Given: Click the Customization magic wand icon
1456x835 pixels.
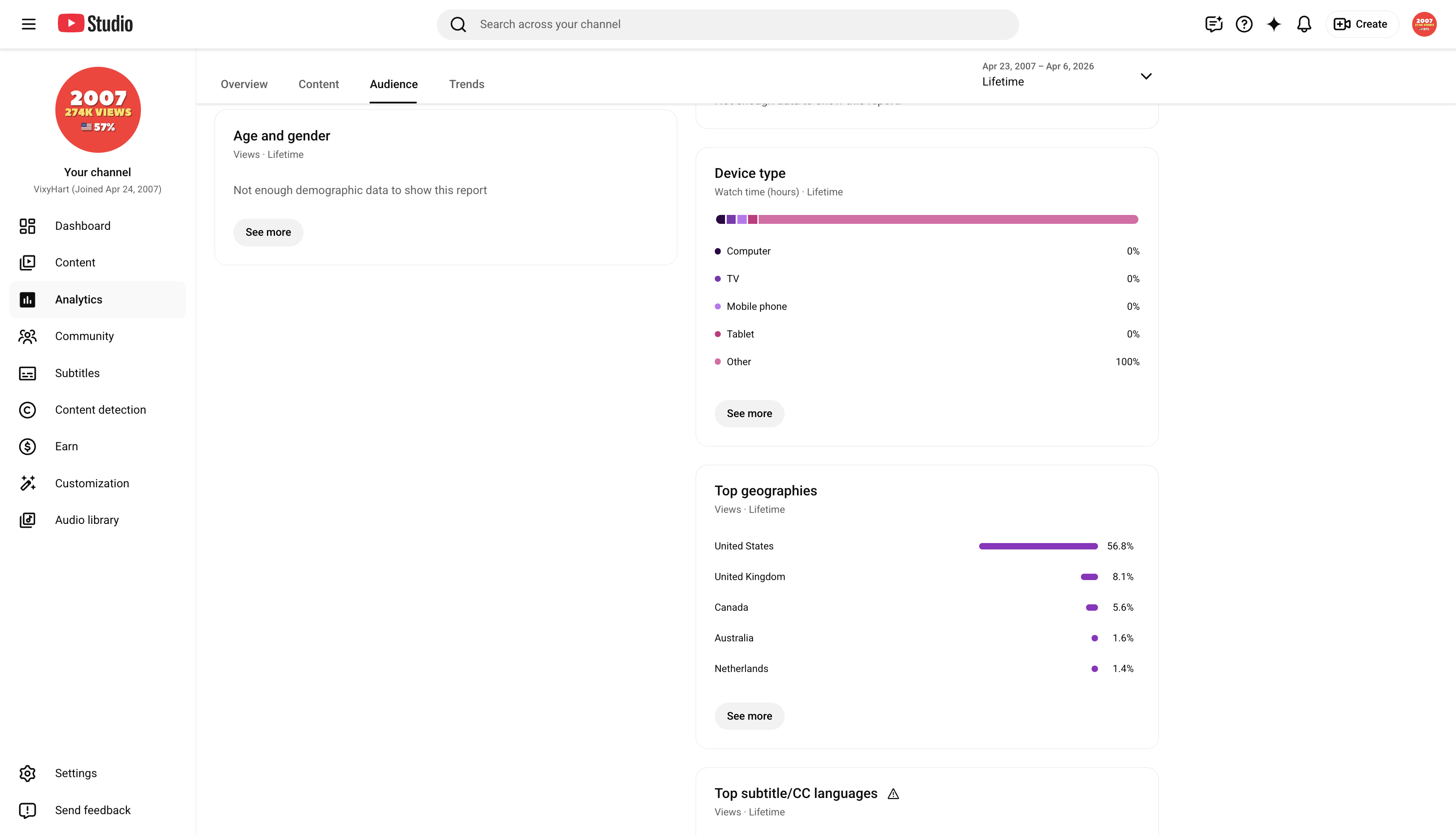Looking at the screenshot, I should (28, 483).
